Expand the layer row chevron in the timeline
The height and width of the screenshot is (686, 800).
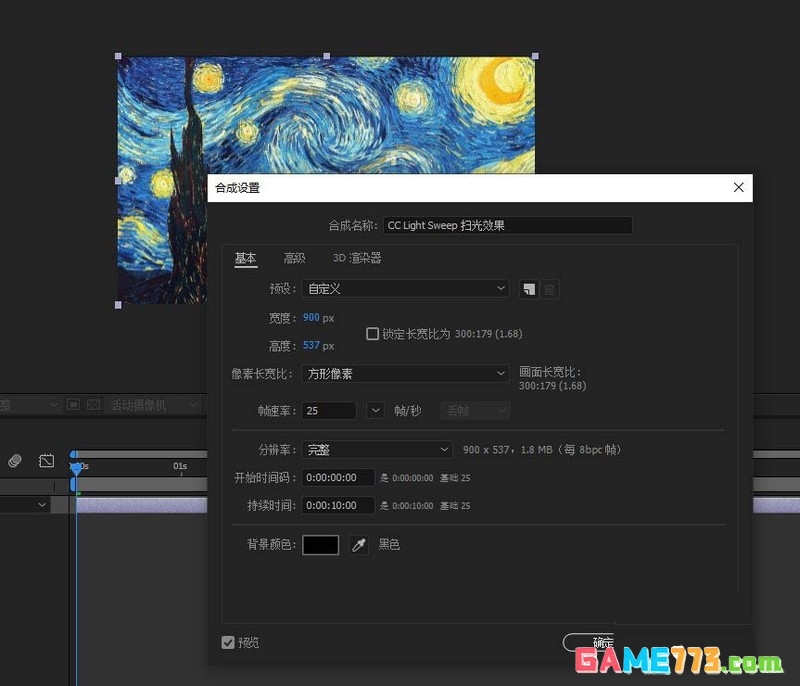point(42,503)
